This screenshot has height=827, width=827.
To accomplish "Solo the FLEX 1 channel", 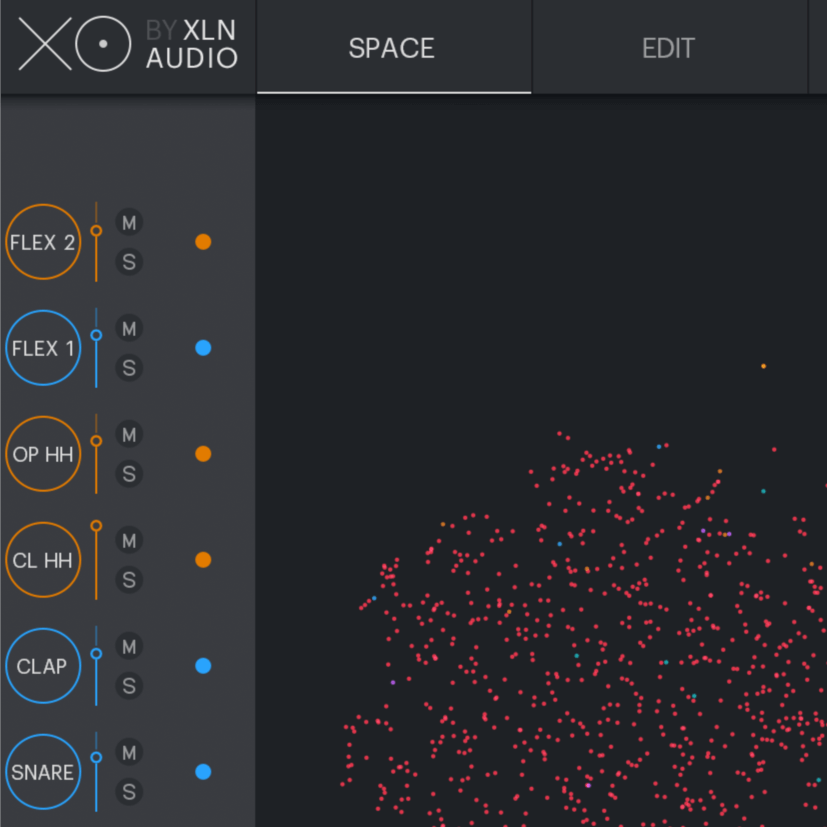I will click(129, 368).
